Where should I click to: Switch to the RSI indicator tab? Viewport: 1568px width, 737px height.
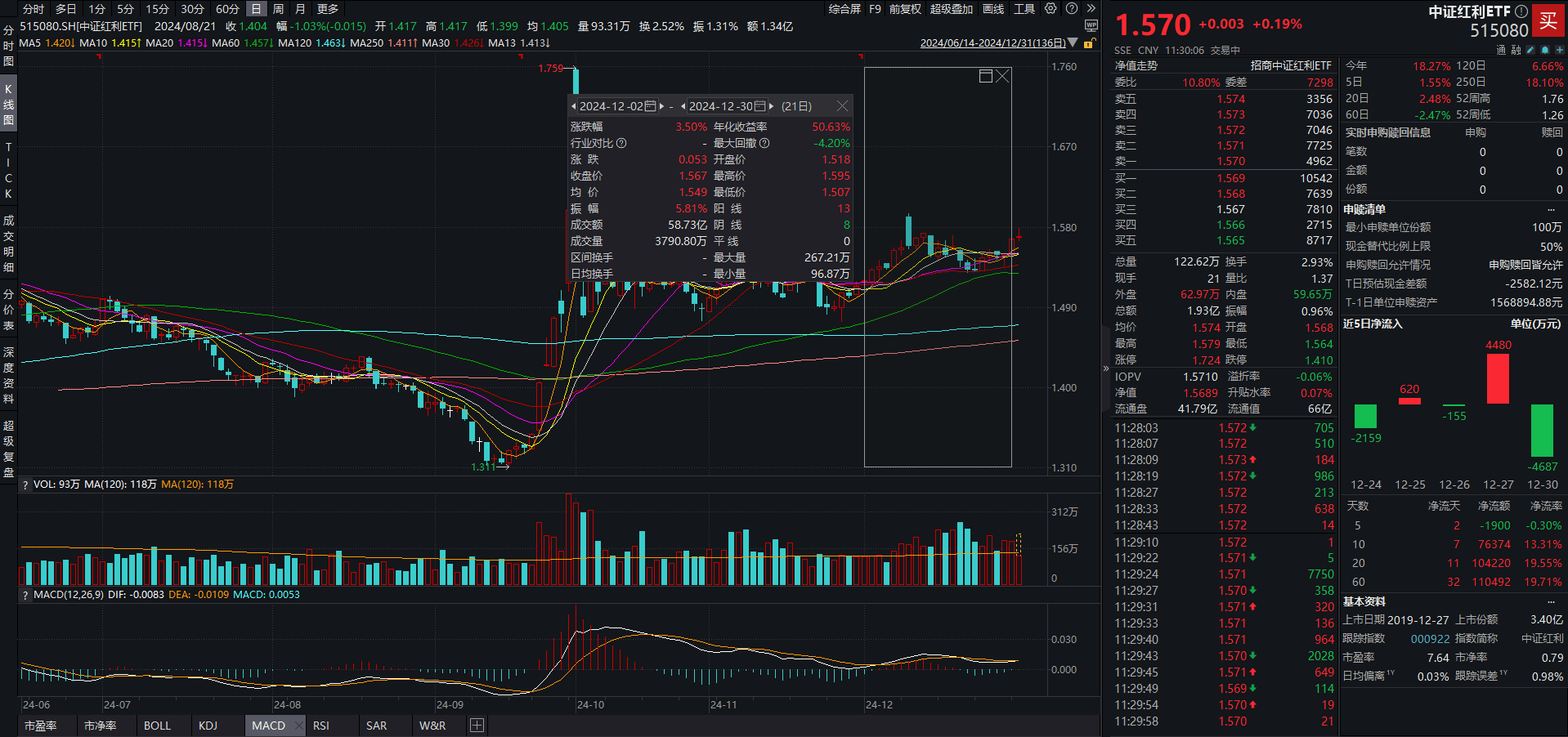tap(320, 725)
